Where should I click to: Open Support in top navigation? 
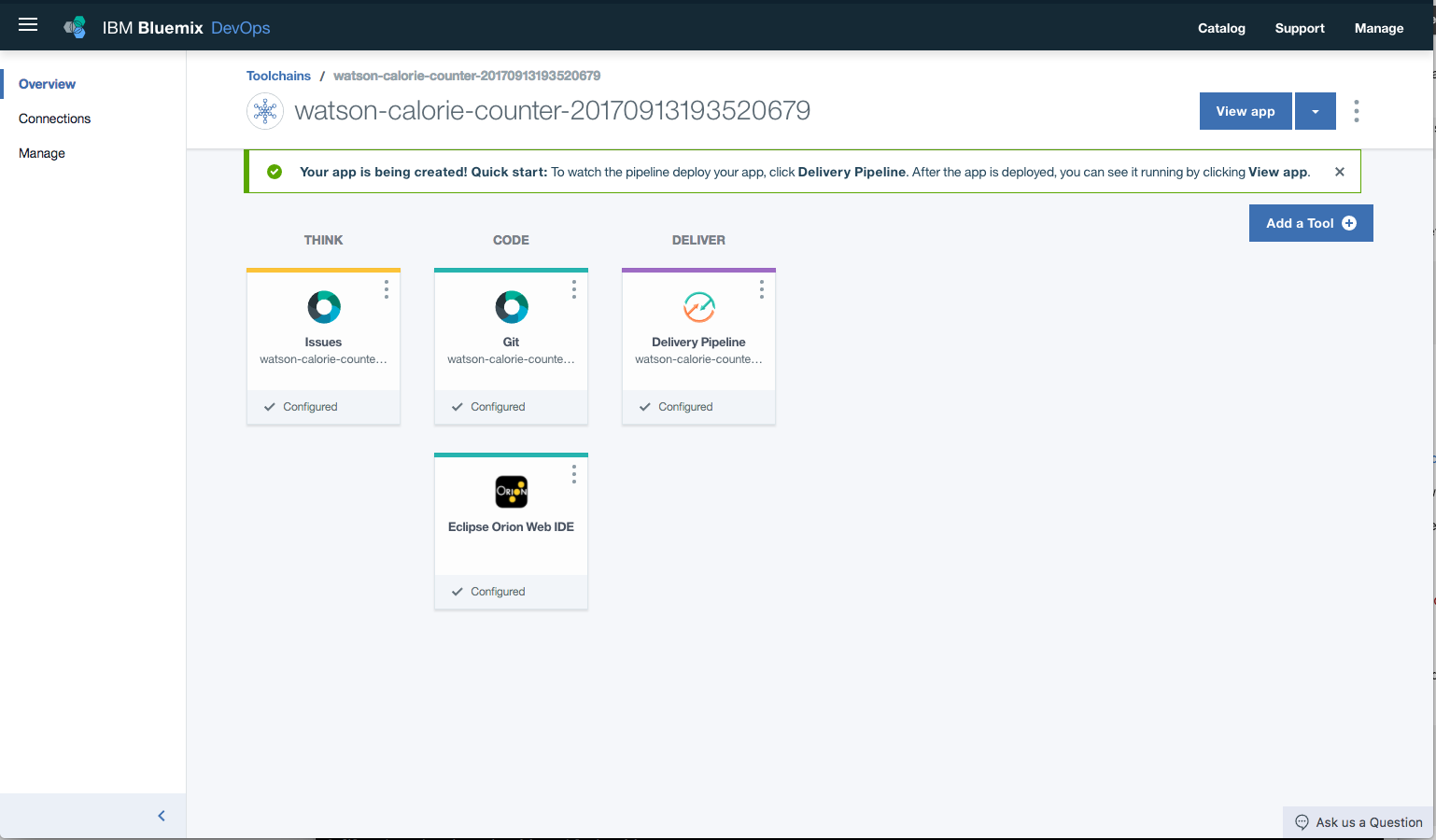point(1300,28)
